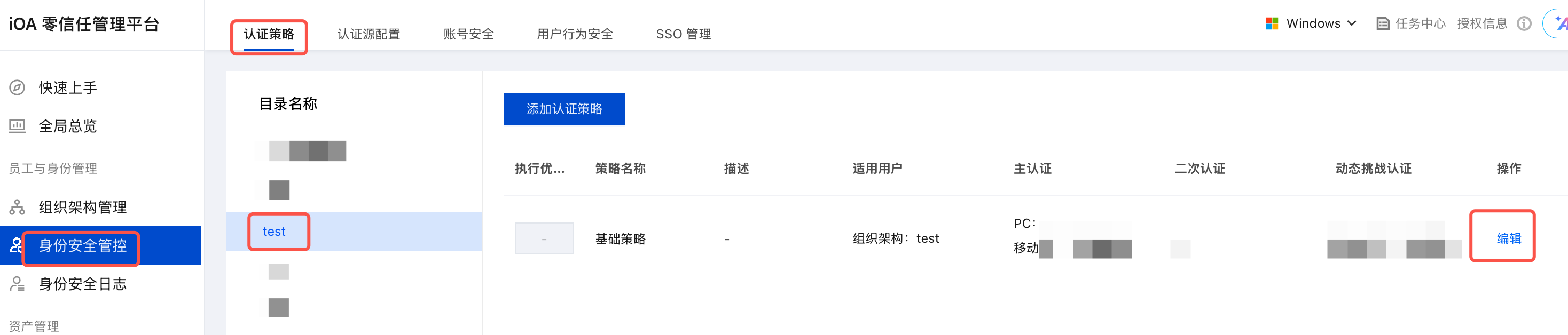Viewport: 1568px width, 335px height.
Task: Click the user shield icon beside 身份安全管控
Action: (17, 245)
